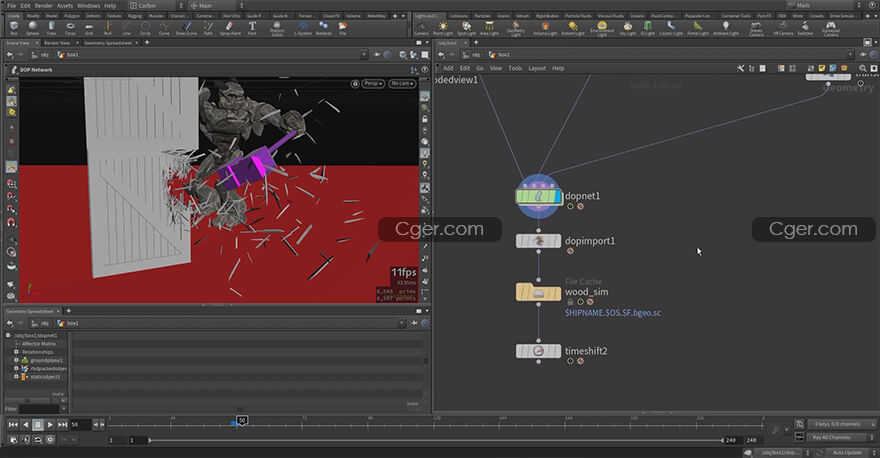
Task: Toggle Auto Update in status bar
Action: tap(847, 452)
